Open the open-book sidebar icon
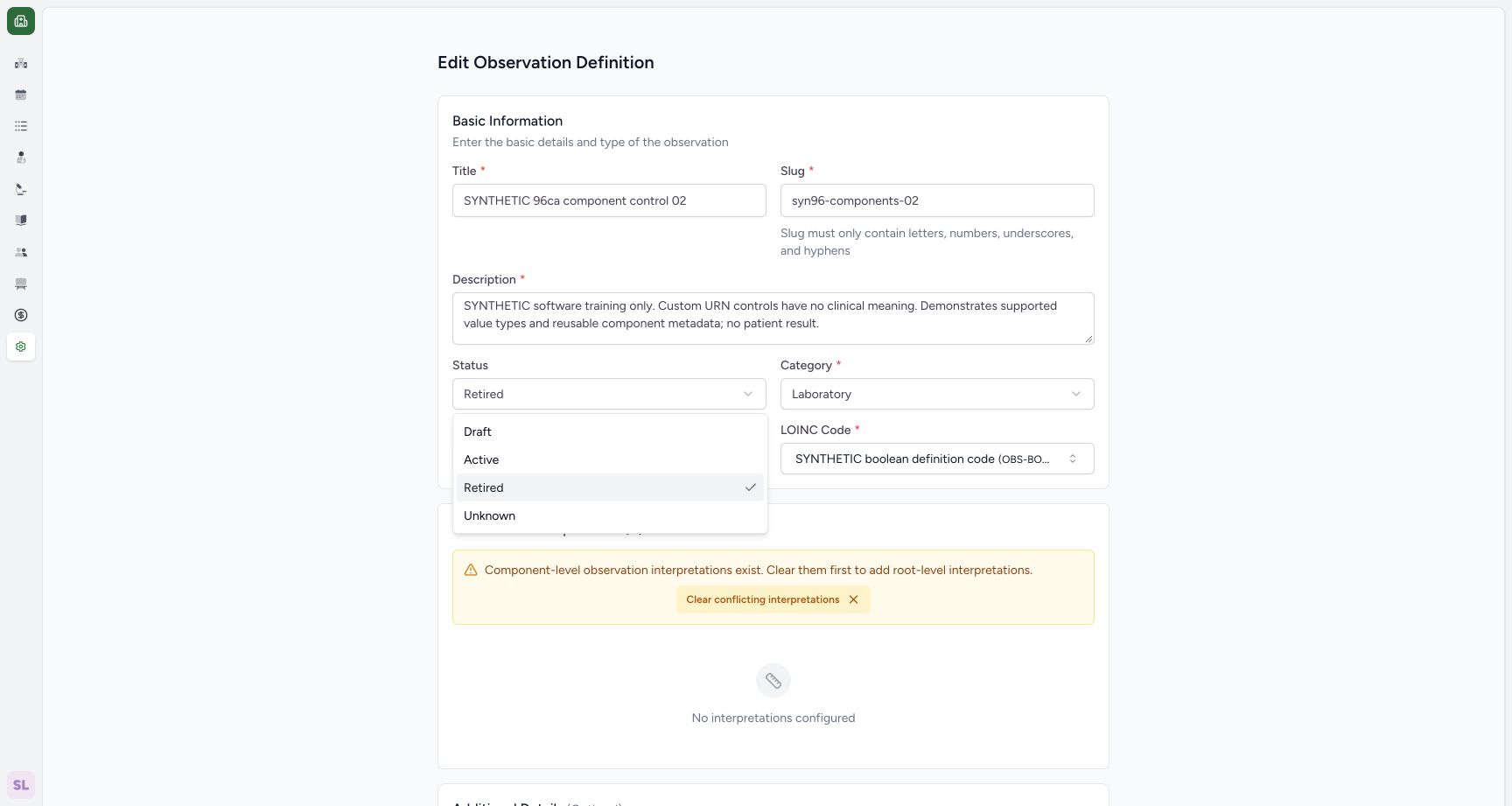 [21, 221]
